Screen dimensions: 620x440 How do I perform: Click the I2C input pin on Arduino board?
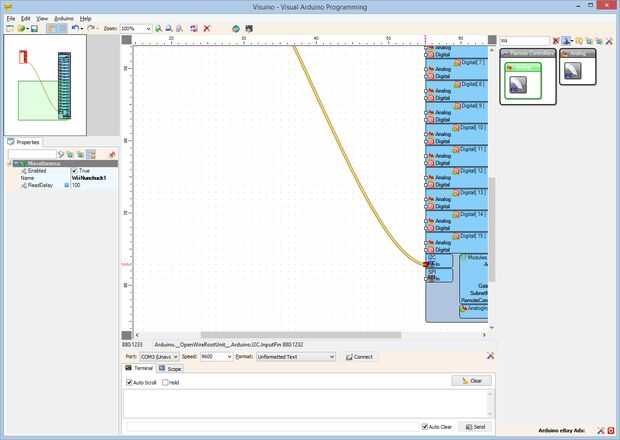[x=426, y=264]
